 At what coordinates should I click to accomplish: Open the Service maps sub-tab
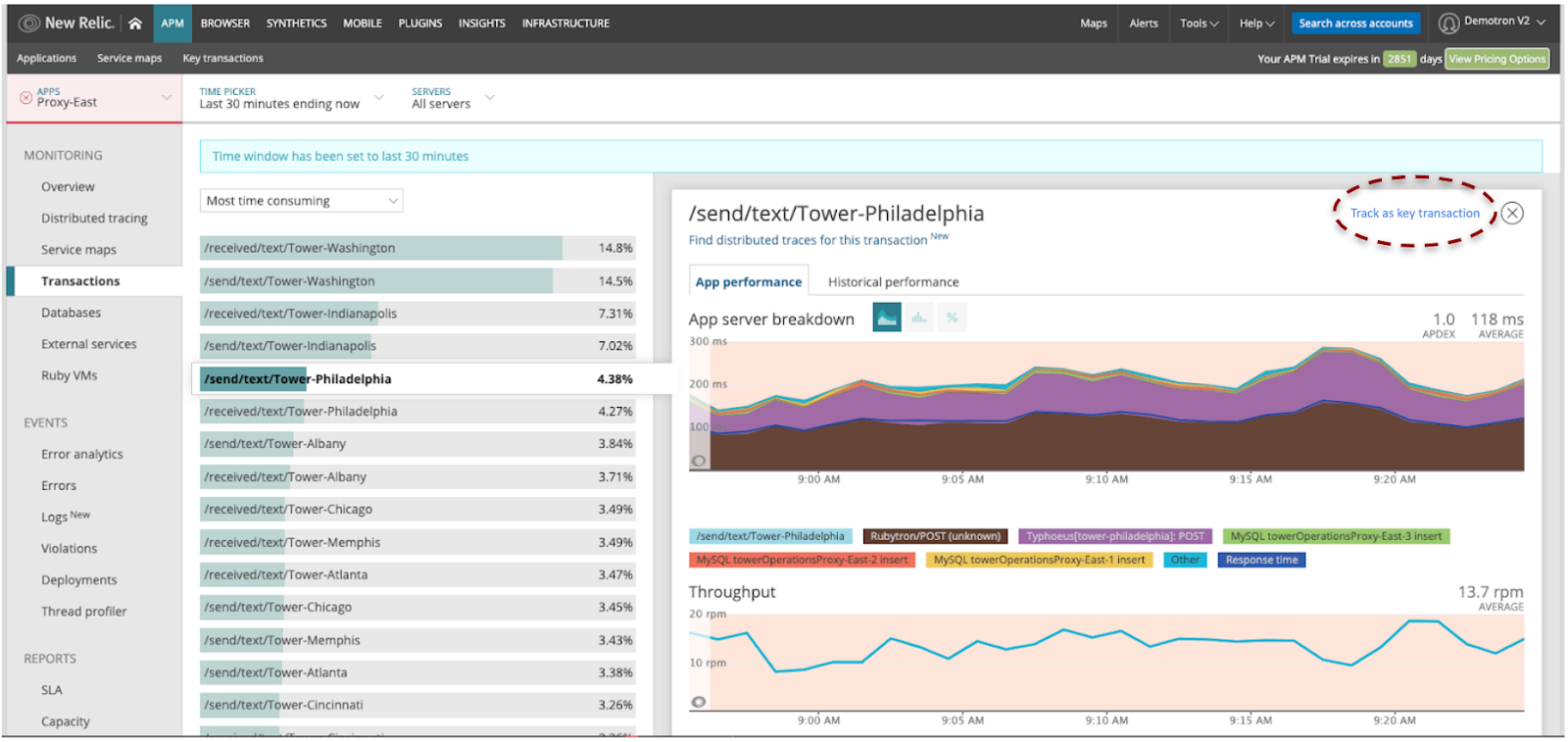tap(129, 59)
